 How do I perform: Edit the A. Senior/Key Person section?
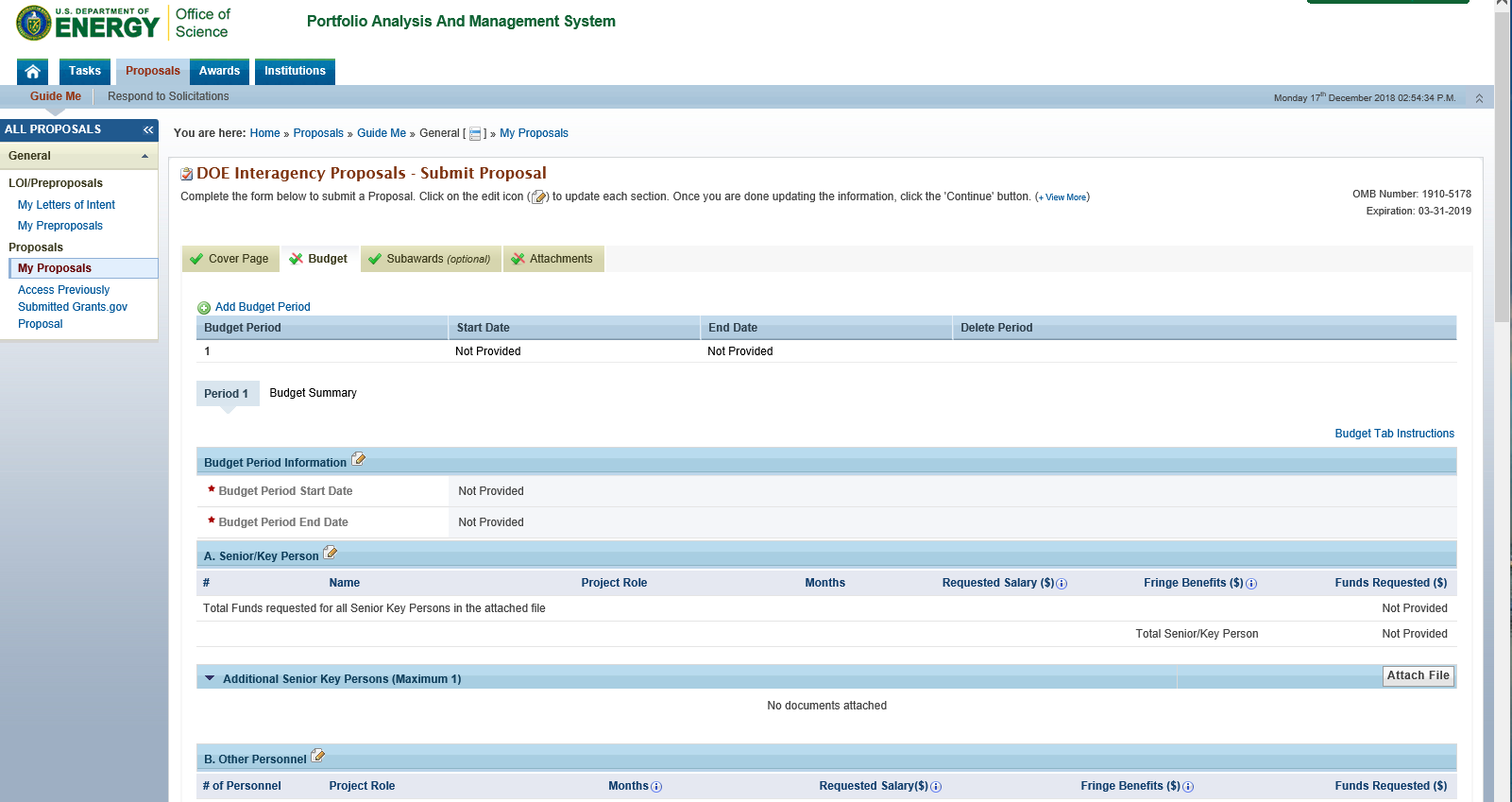[x=331, y=553]
